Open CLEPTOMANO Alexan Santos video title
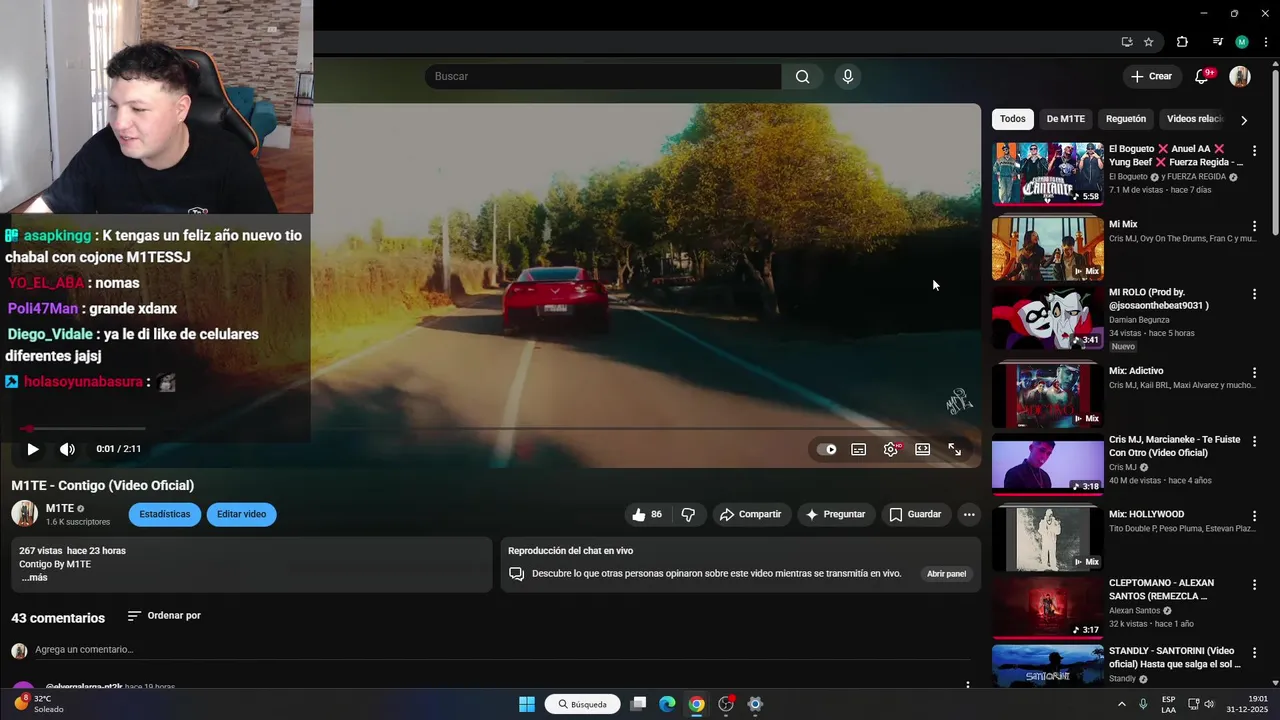 pyautogui.click(x=1161, y=589)
